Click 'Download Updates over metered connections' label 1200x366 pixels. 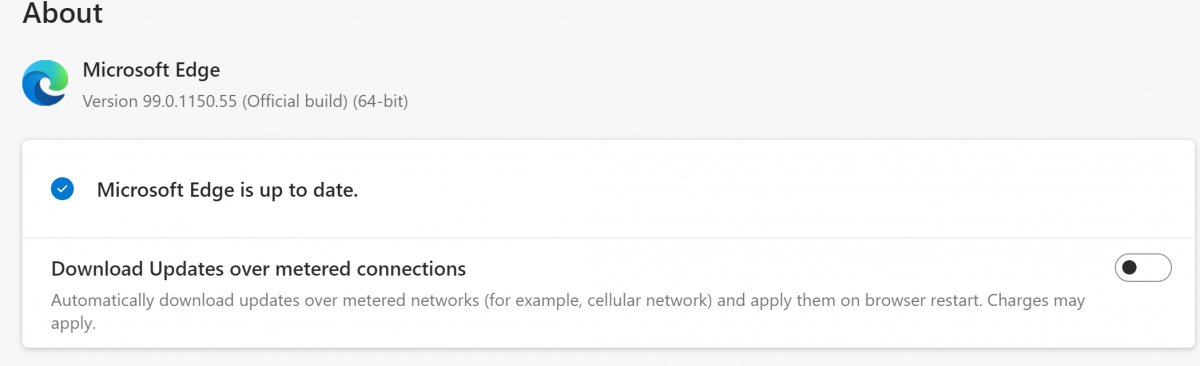click(258, 268)
